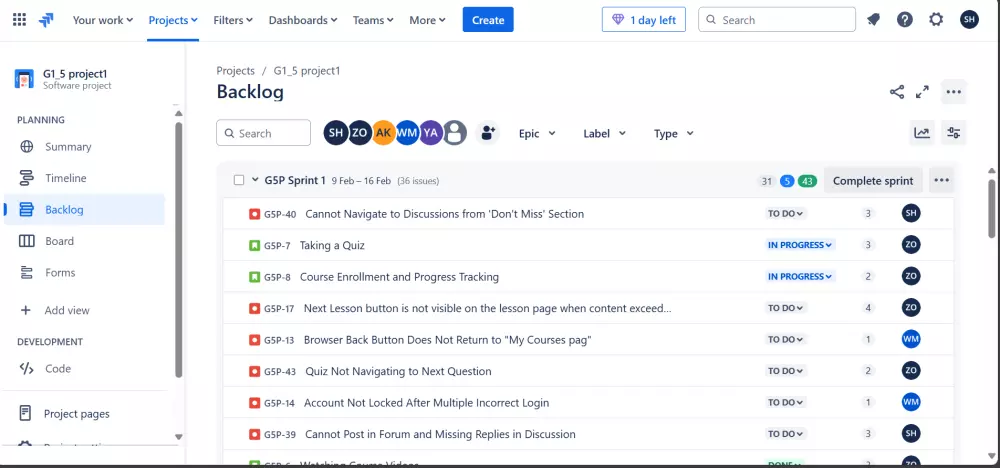1000x468 pixels.
Task: Open the sprint more actions ellipsis
Action: (x=941, y=180)
